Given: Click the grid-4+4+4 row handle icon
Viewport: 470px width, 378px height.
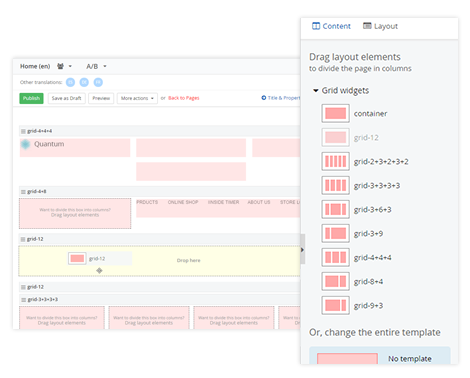Looking at the screenshot, I should (x=23, y=131).
